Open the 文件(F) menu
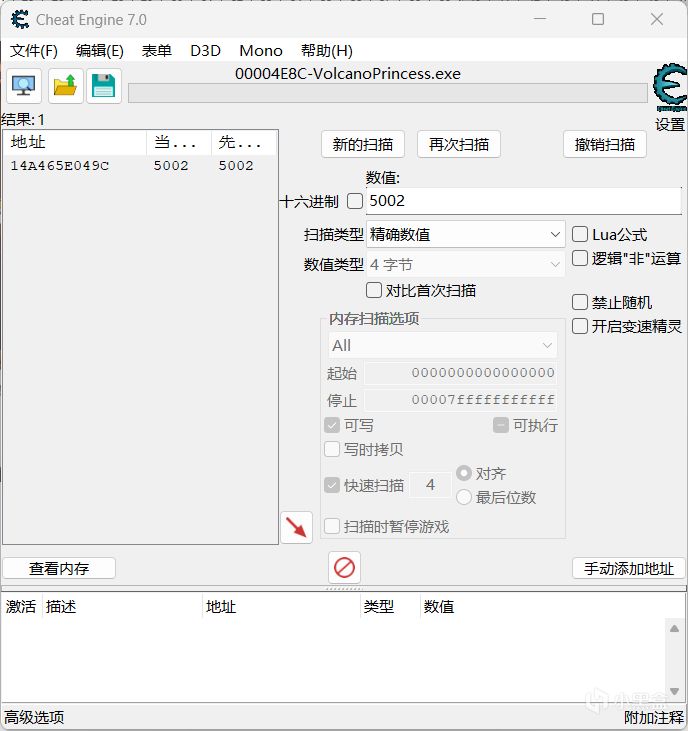Screen dimensions: 688x731 [x=34, y=50]
